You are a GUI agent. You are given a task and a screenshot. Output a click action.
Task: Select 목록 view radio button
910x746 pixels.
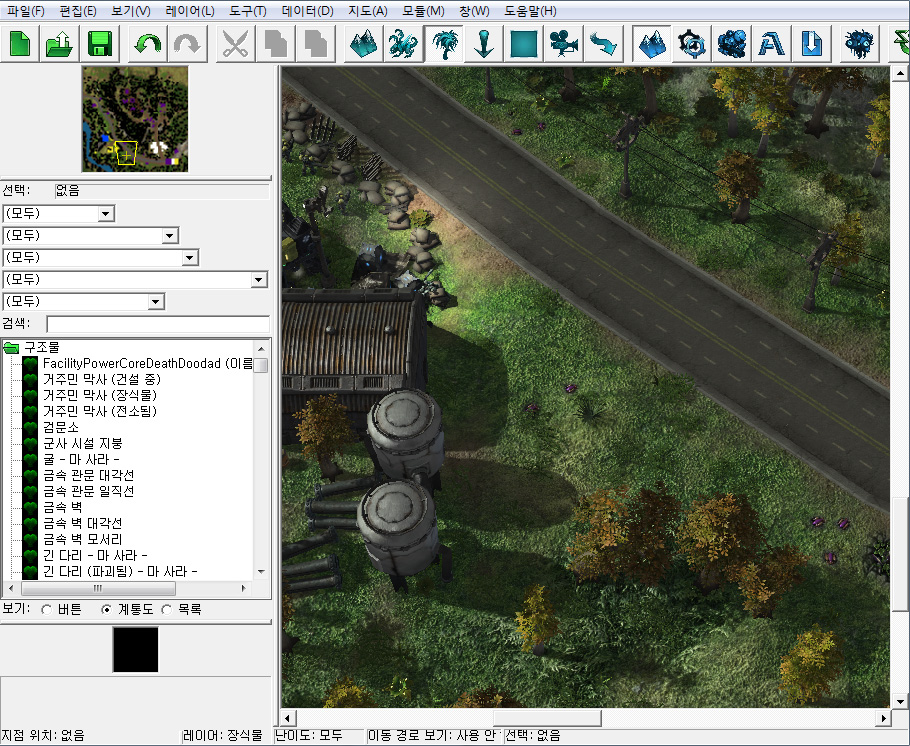[x=167, y=610]
